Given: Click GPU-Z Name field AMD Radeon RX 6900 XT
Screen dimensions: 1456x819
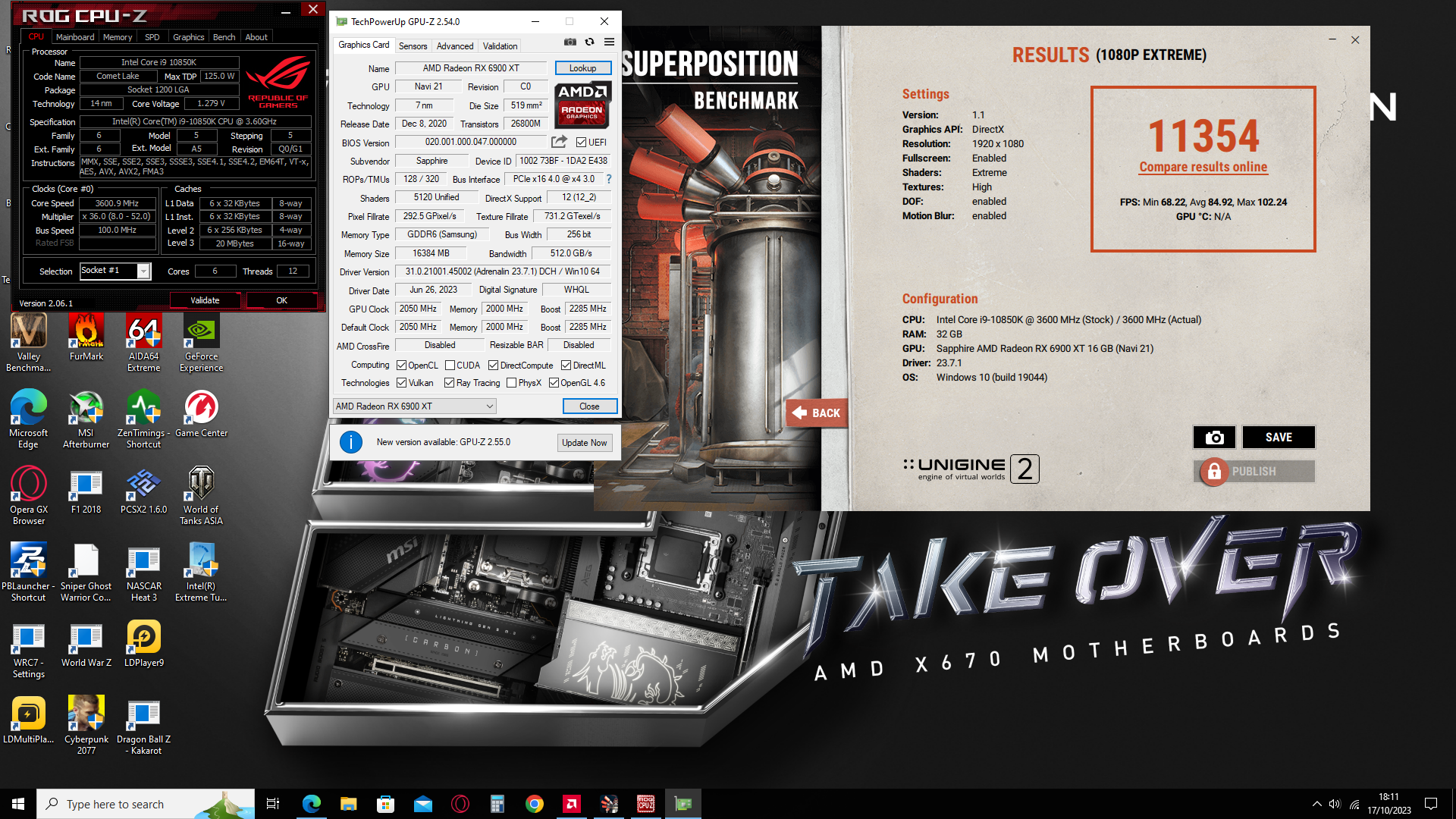Looking at the screenshot, I should point(471,68).
